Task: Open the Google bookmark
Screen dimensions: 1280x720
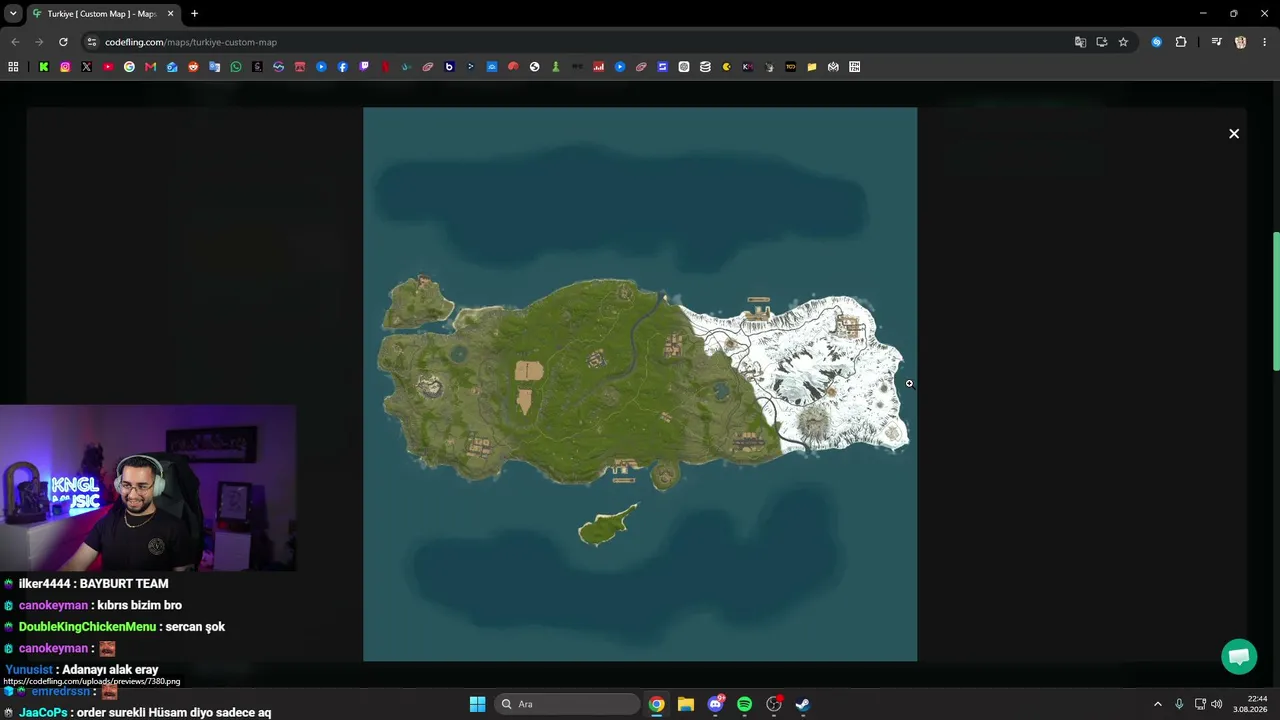Action: pos(129,67)
